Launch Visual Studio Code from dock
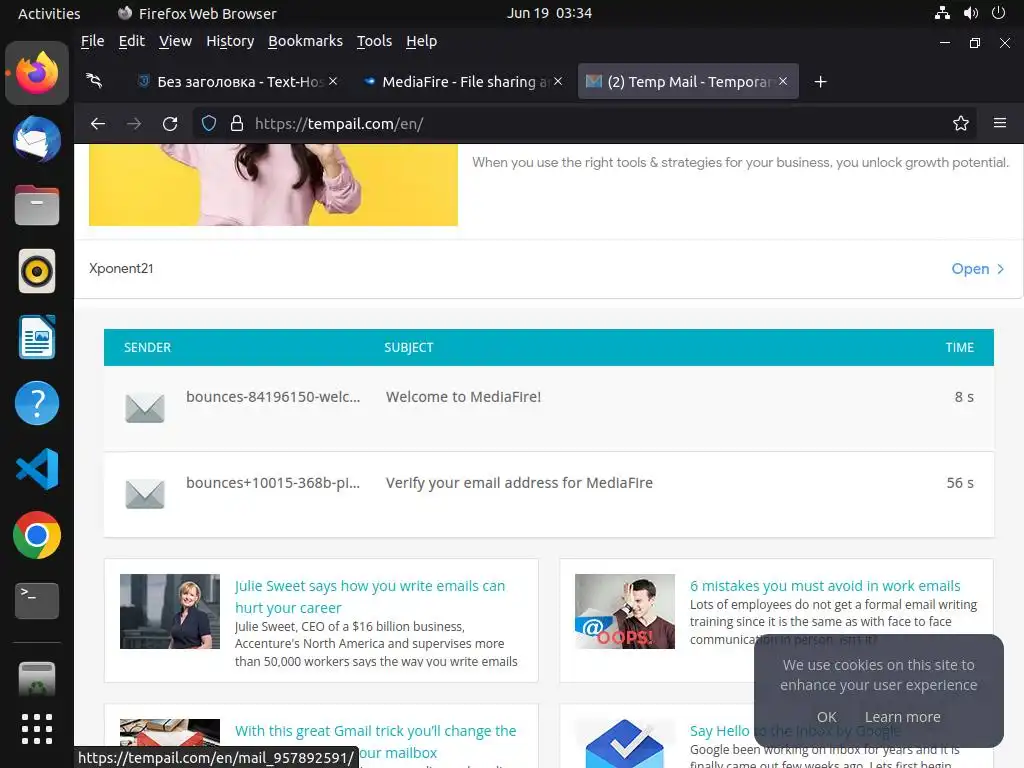Image resolution: width=1024 pixels, height=768 pixels. pos(37,469)
